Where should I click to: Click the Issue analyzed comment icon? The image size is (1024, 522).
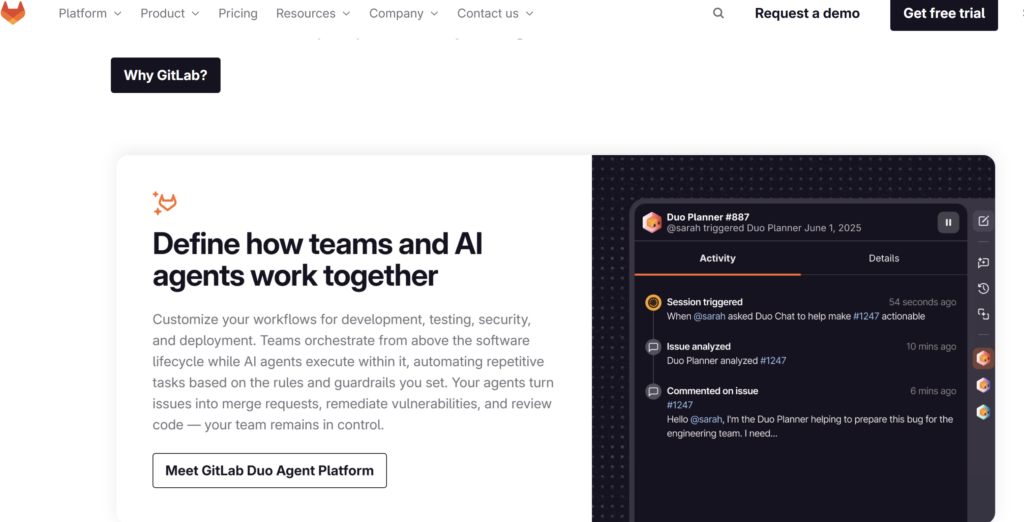(x=653, y=347)
